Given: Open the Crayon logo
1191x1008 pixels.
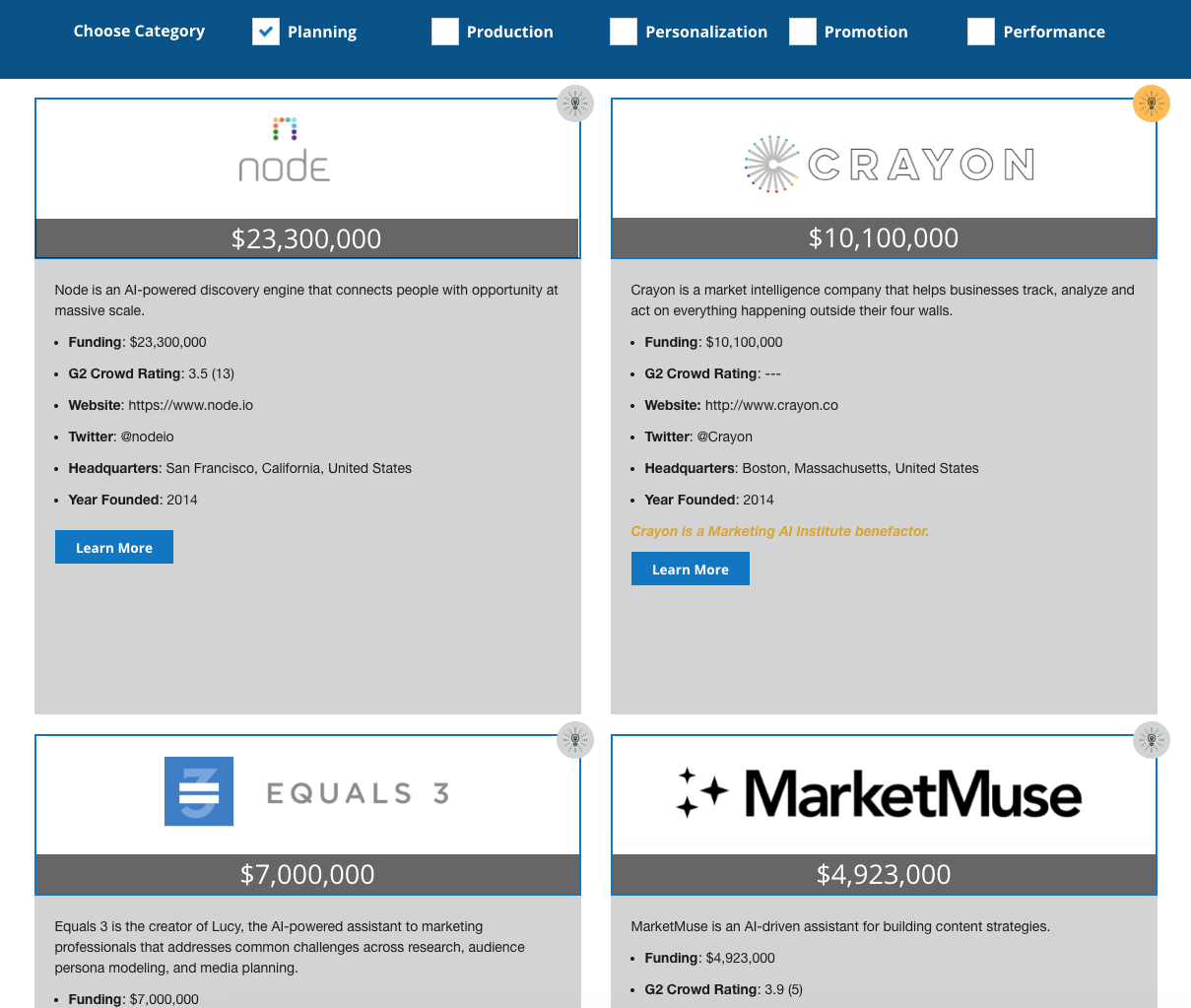Looking at the screenshot, I should 889,164.
